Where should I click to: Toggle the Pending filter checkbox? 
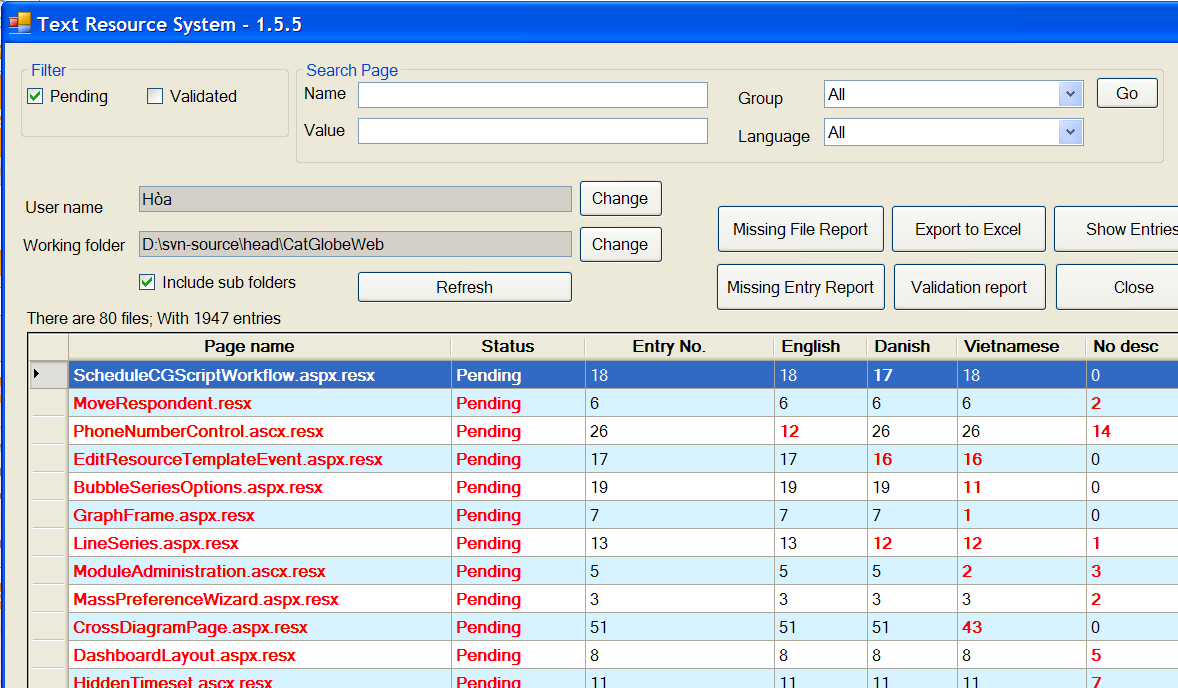[36, 97]
